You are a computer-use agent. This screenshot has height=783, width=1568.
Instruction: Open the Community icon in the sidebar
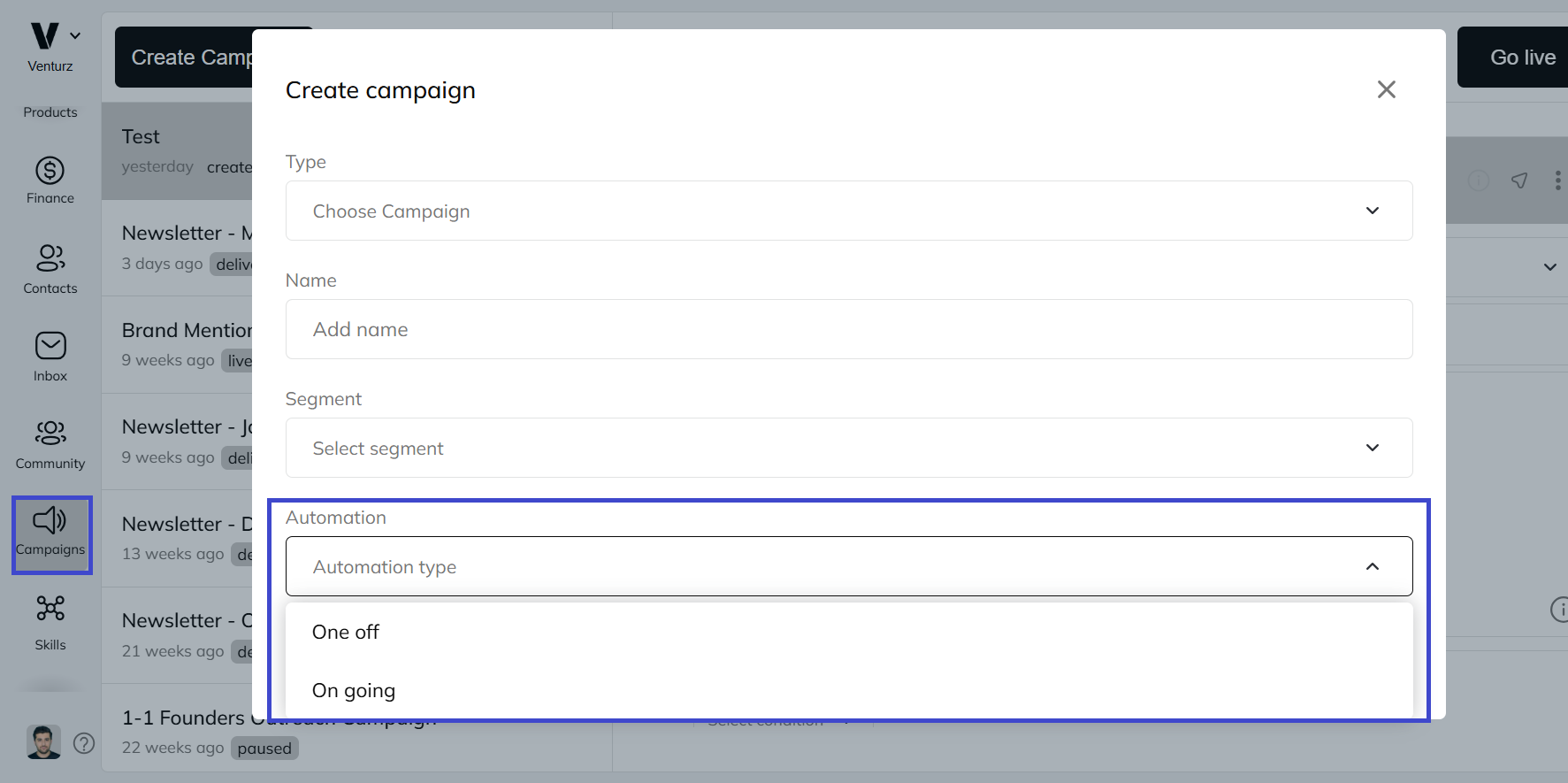[50, 433]
